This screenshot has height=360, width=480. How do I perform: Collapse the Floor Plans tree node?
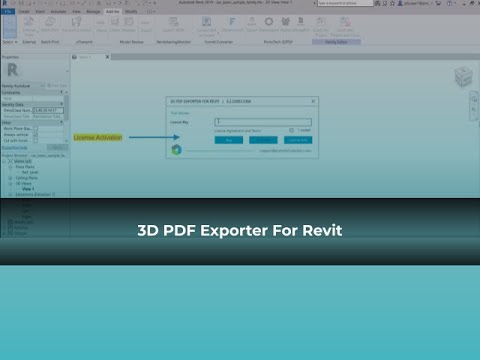[x=10, y=167]
